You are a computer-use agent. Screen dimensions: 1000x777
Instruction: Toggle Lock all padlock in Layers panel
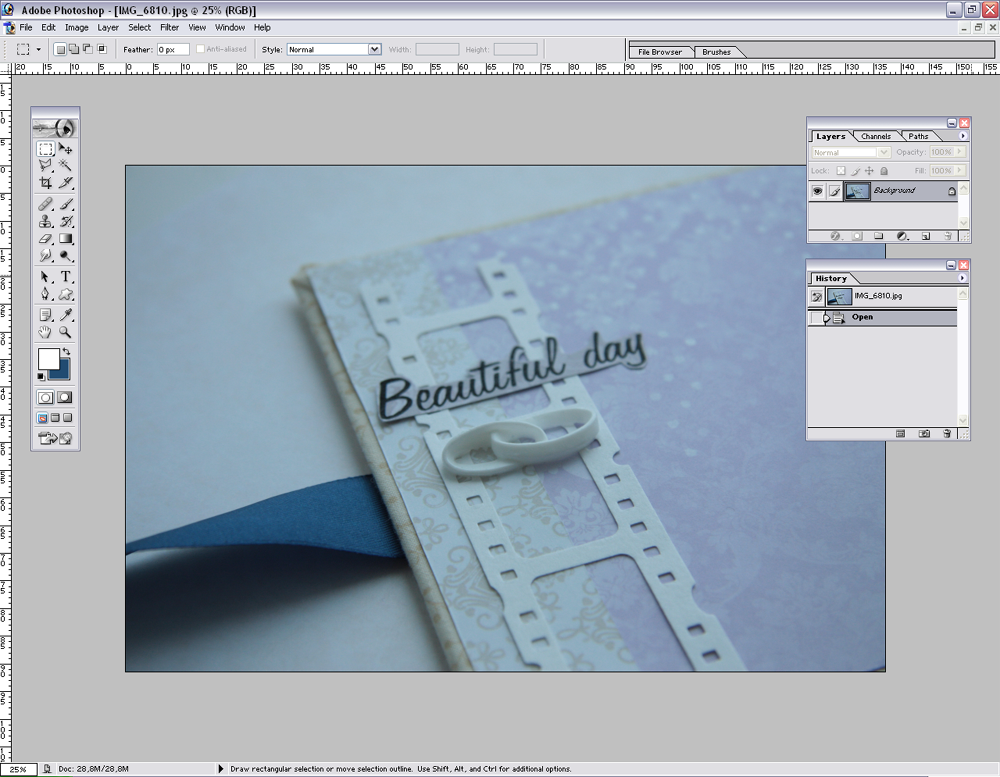pyautogui.click(x=884, y=171)
